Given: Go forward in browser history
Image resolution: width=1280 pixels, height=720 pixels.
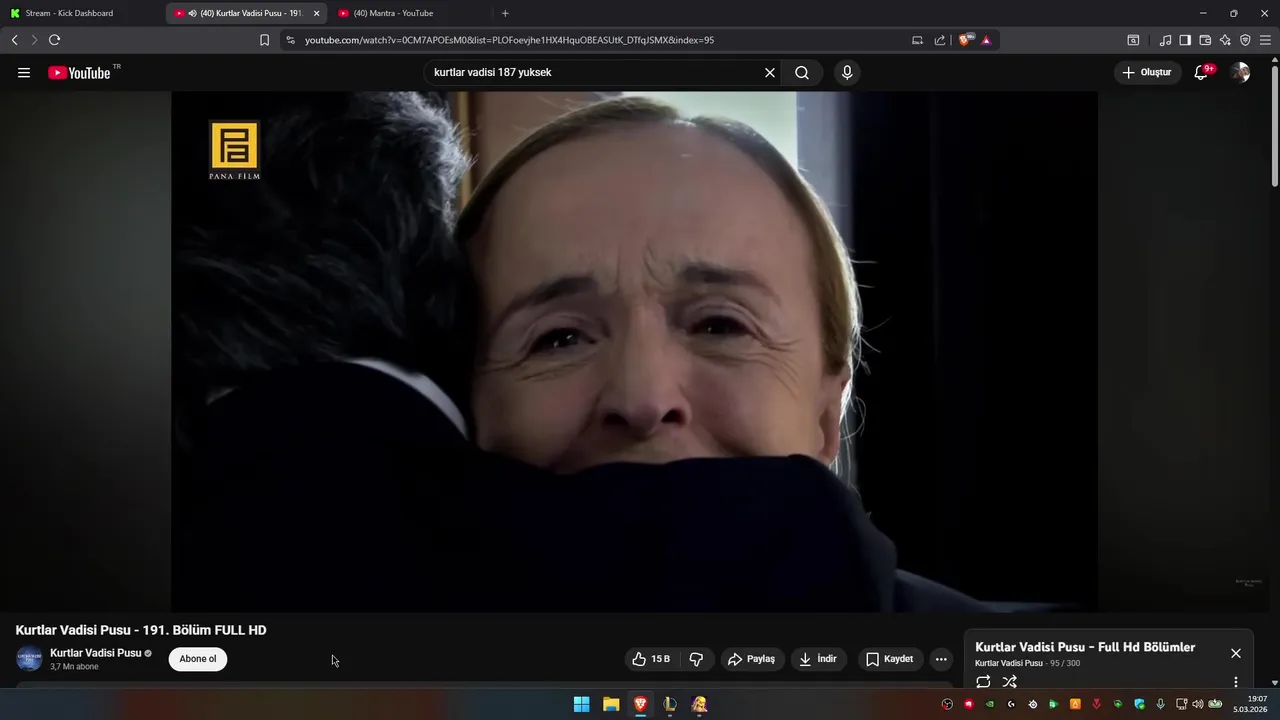Looking at the screenshot, I should point(34,40).
